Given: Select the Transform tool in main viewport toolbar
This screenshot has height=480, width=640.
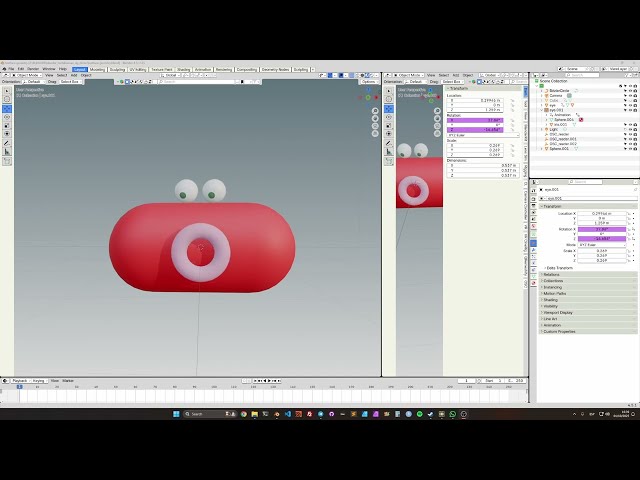Looking at the screenshot, I should 7,133.
